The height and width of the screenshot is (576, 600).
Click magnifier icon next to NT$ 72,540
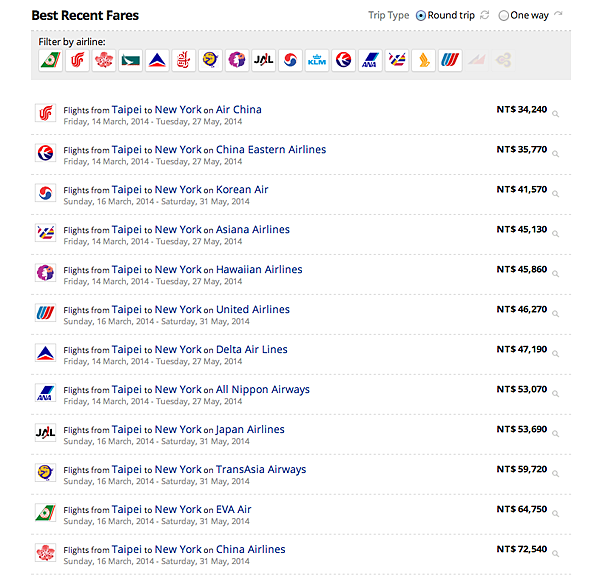coord(556,554)
